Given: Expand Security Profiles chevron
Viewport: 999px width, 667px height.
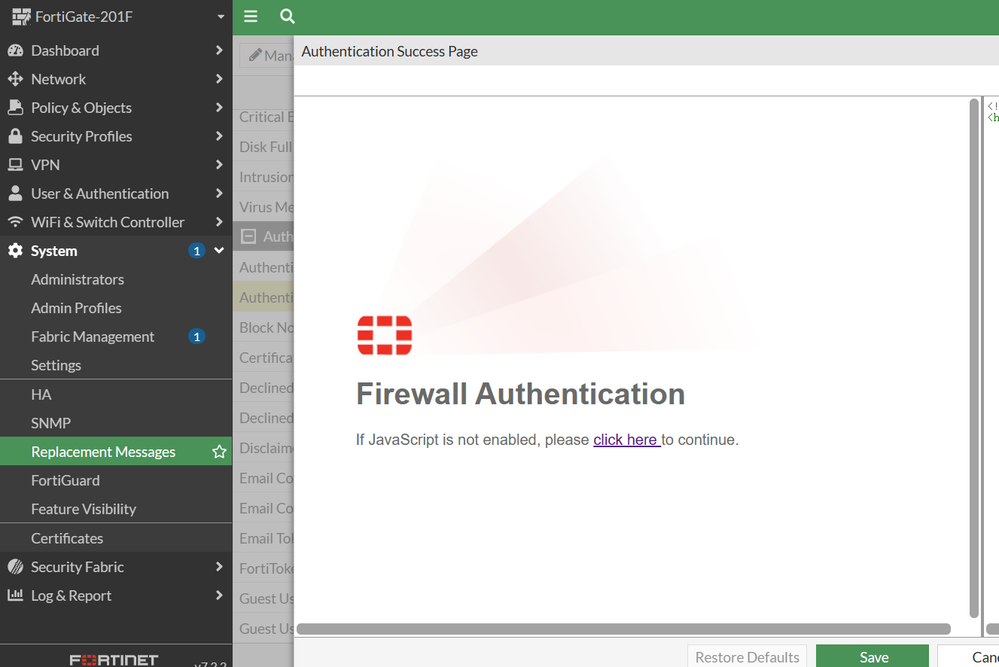Looking at the screenshot, I should coord(219,136).
